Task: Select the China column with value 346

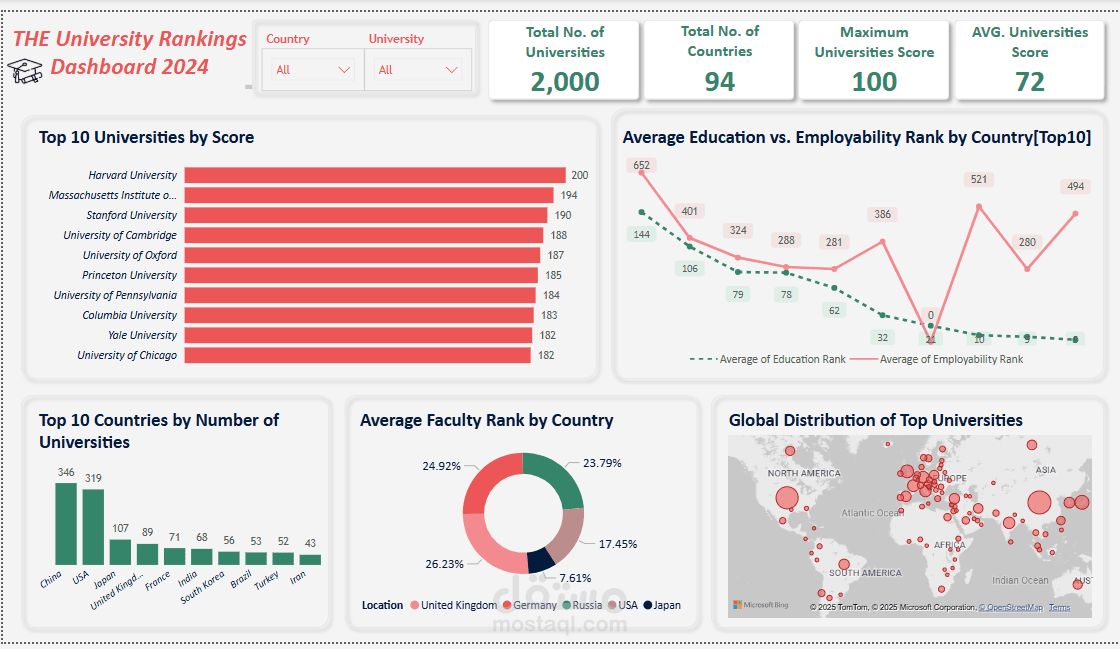Action: click(66, 524)
